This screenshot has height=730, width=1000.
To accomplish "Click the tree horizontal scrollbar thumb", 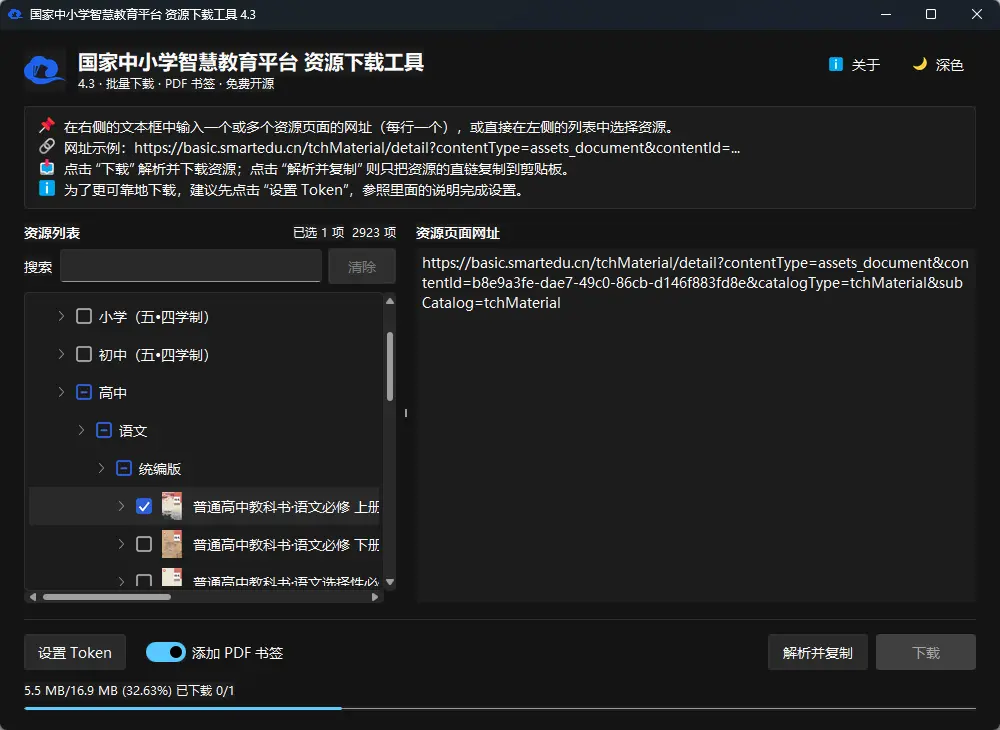I will pos(107,597).
